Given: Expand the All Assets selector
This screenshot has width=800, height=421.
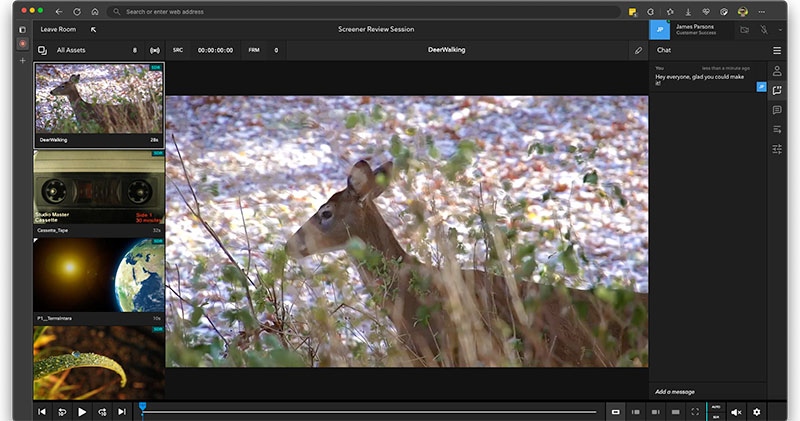Looking at the screenshot, I should 72,49.
